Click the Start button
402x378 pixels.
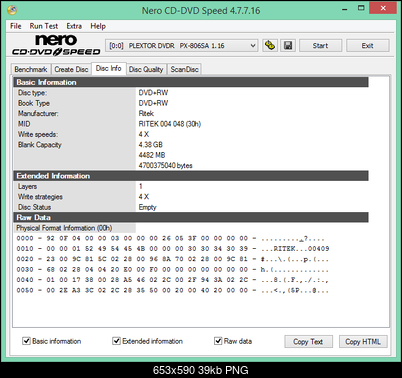tap(320, 46)
